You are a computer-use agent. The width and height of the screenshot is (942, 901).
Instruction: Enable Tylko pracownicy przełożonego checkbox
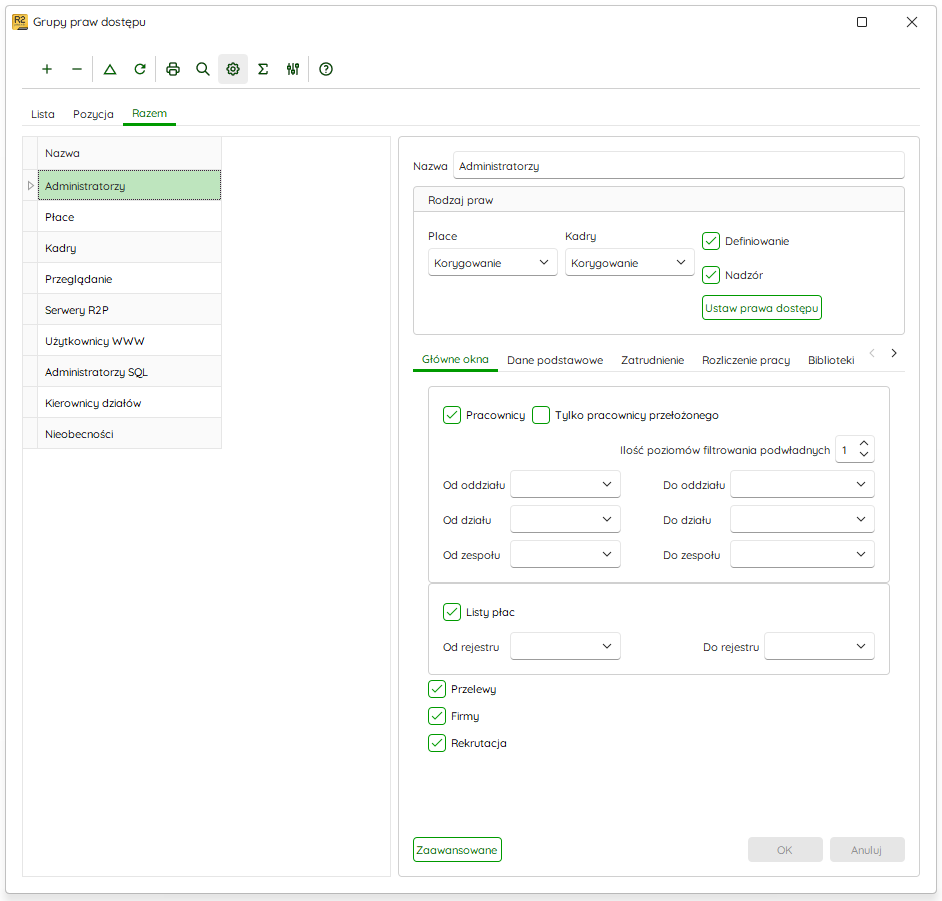click(541, 415)
